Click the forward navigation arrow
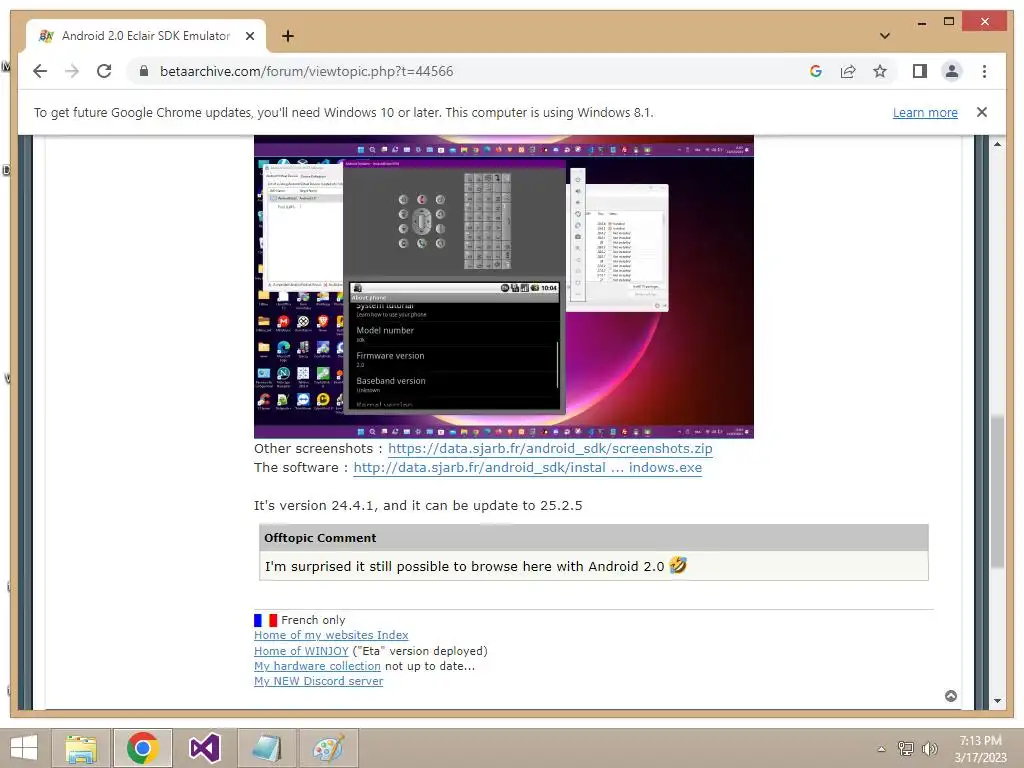This screenshot has height=768, width=1024. (x=72, y=71)
